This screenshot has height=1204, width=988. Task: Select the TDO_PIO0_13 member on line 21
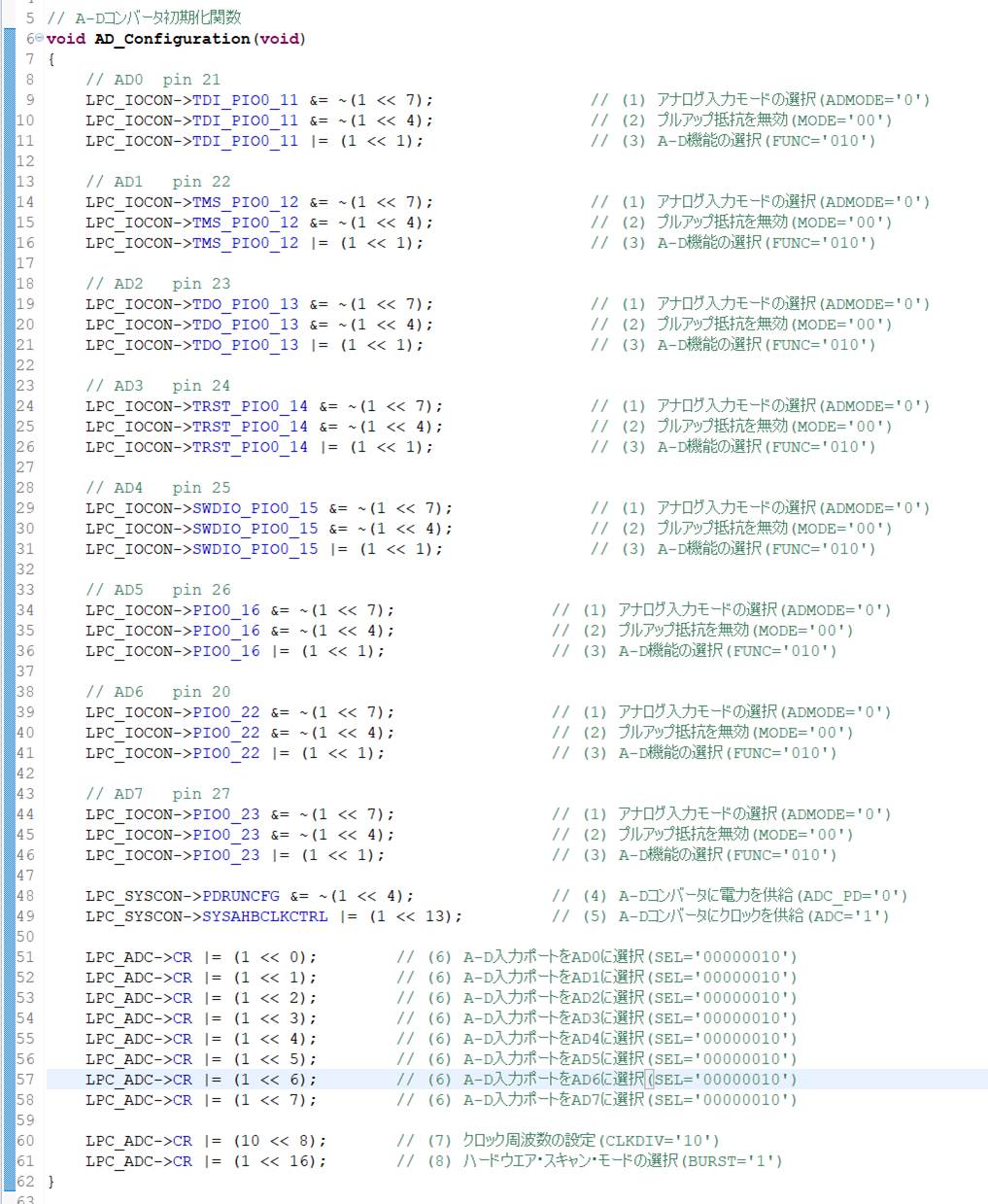tap(245, 345)
